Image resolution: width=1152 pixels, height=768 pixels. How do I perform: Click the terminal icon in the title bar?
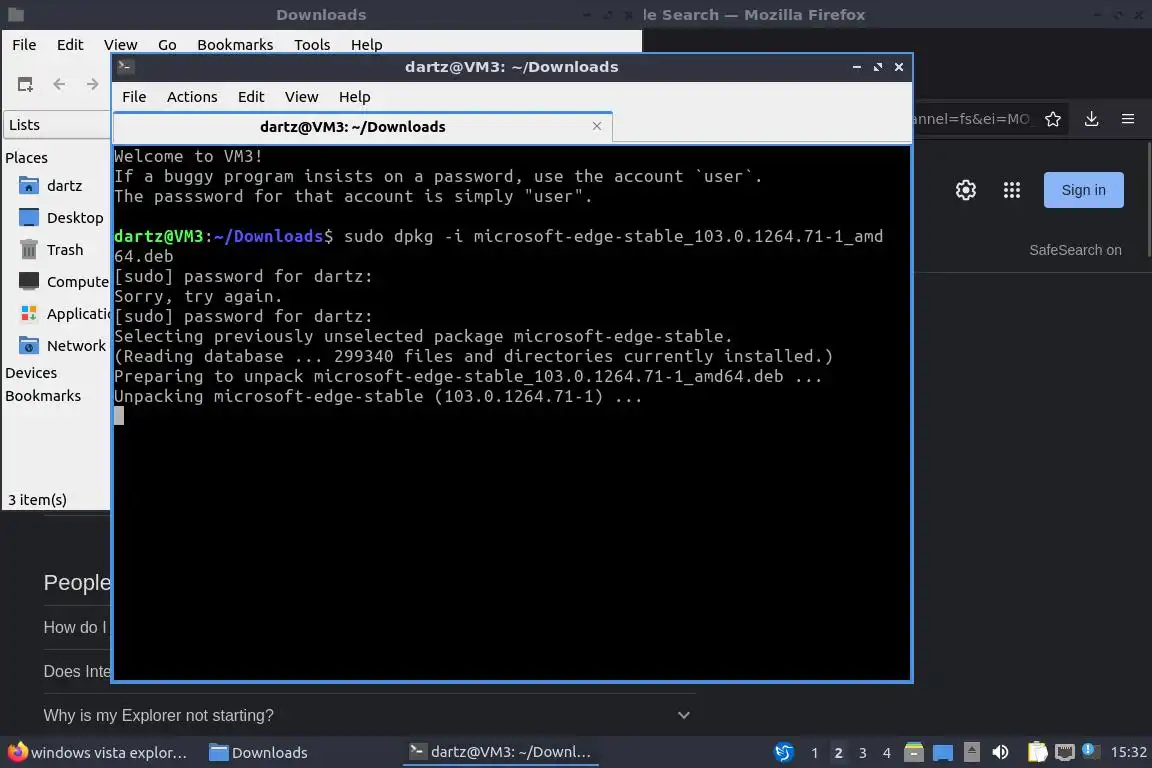pyautogui.click(x=125, y=67)
